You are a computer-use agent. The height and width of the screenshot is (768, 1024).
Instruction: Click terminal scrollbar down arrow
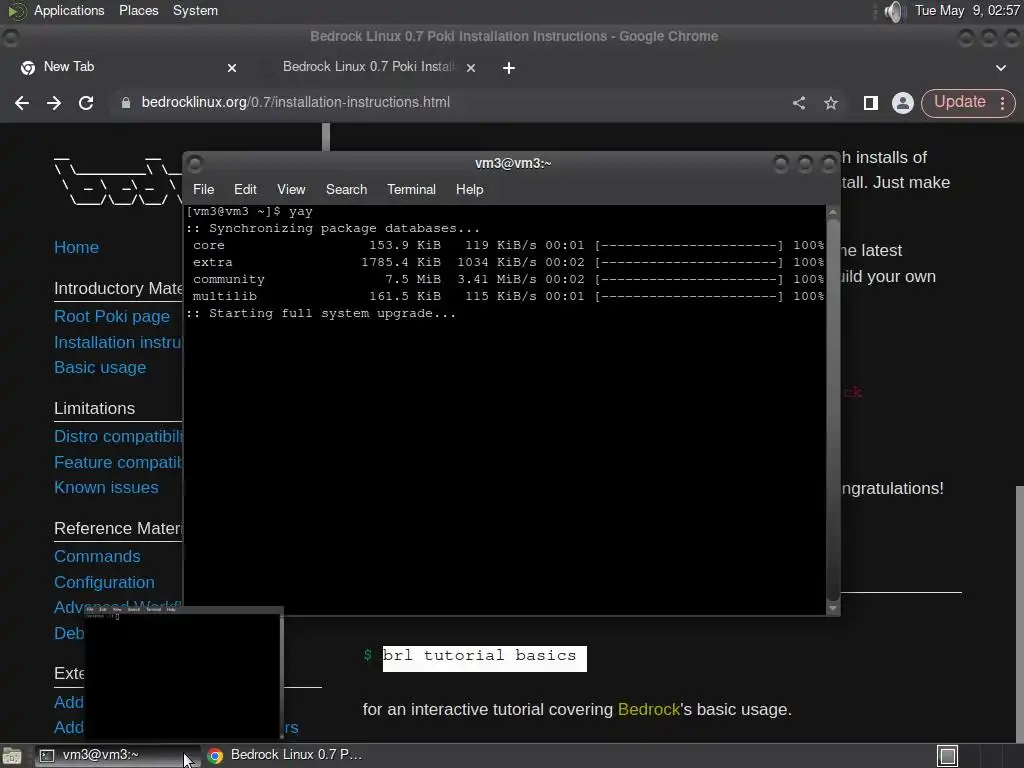pyautogui.click(x=833, y=609)
